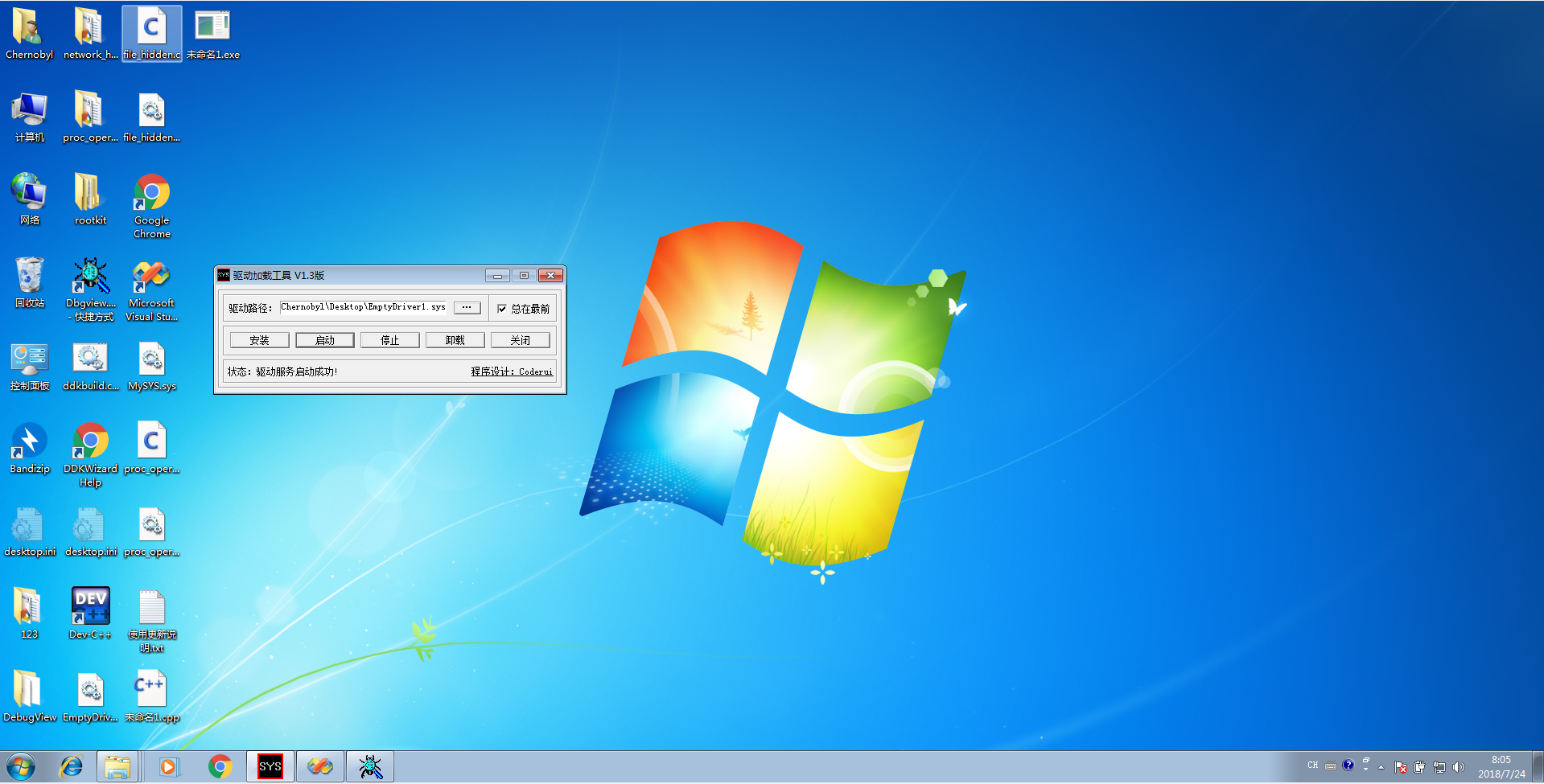
Task: Open Windows Media Player from taskbar
Action: pos(168,767)
